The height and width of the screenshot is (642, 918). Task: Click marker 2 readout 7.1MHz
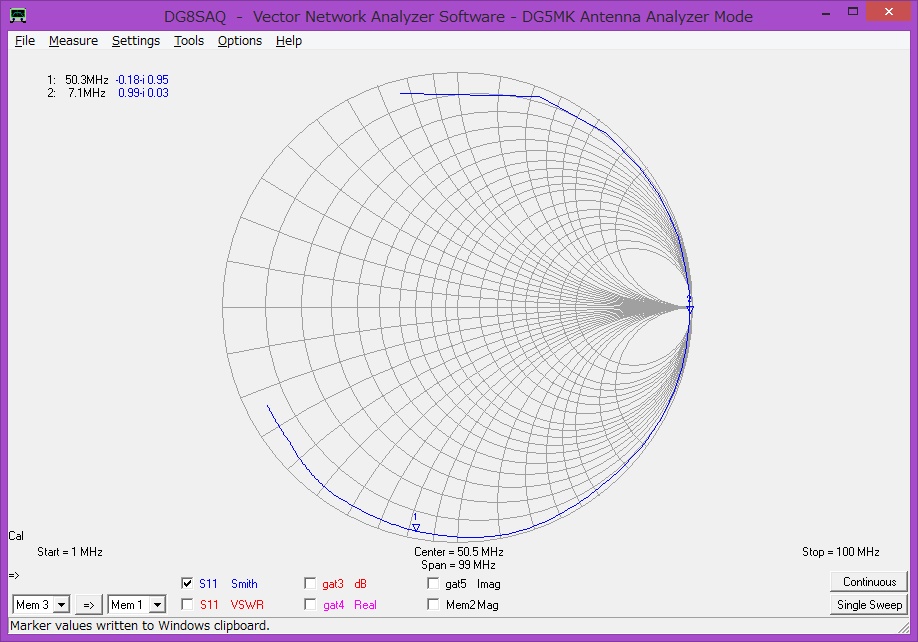87,93
